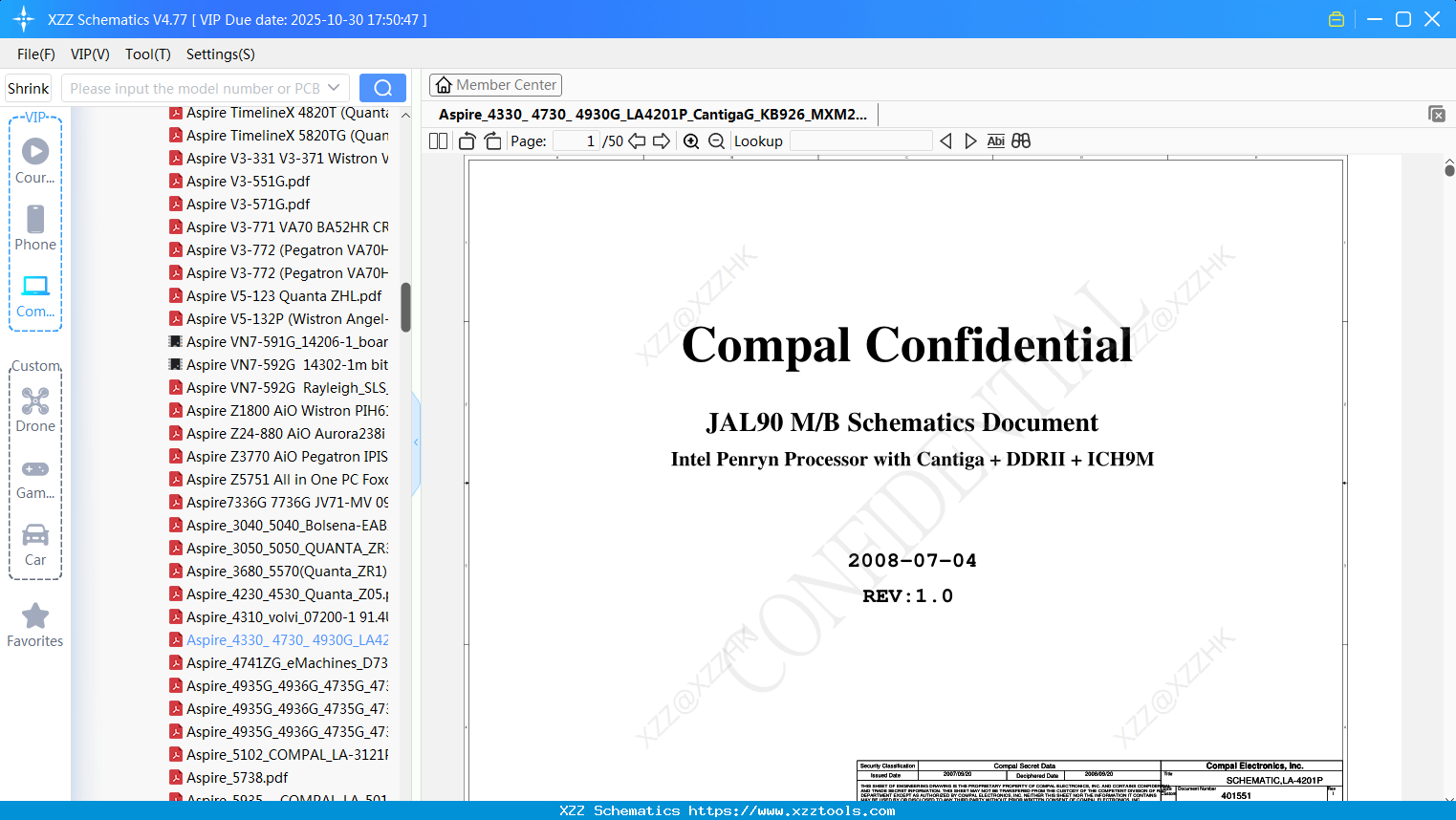The width and height of the screenshot is (1456, 820).
Task: Open Aspire V3-571G.pdf
Action: pyautogui.click(x=240, y=205)
